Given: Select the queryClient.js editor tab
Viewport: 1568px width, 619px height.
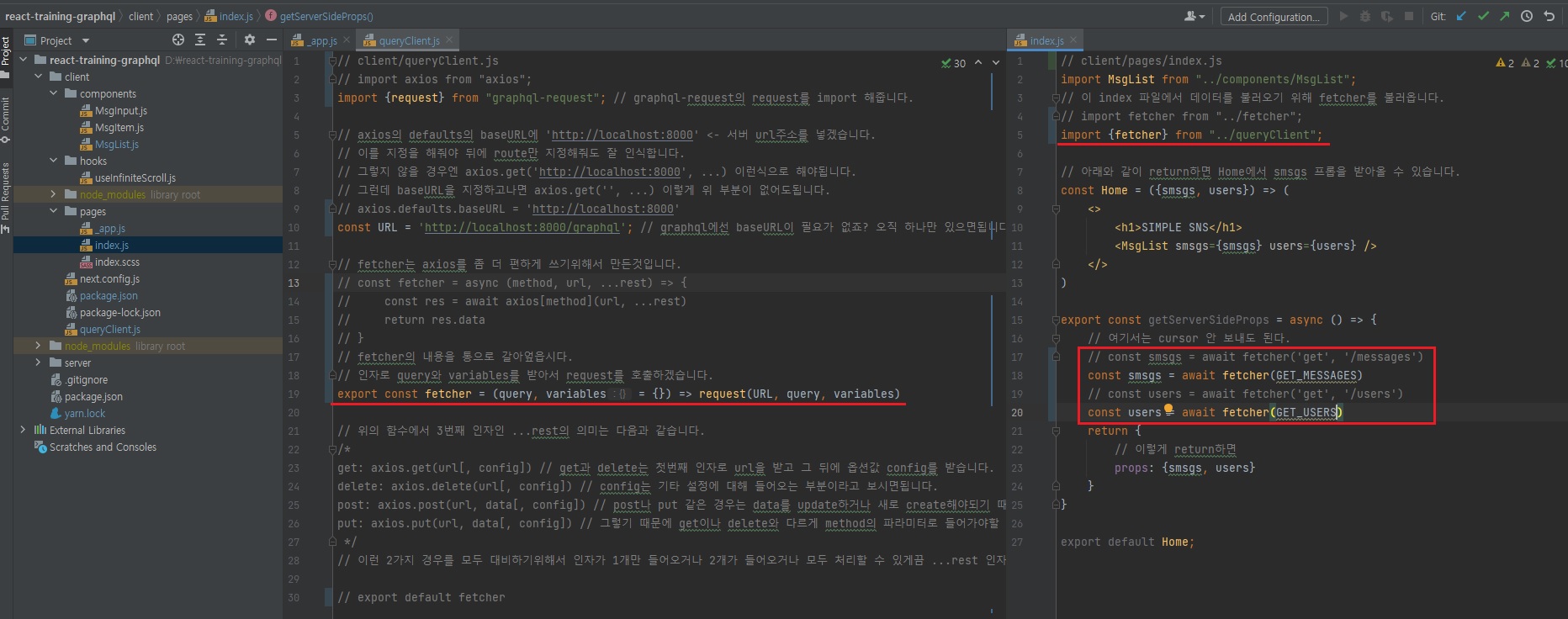Looking at the screenshot, I should click(408, 40).
